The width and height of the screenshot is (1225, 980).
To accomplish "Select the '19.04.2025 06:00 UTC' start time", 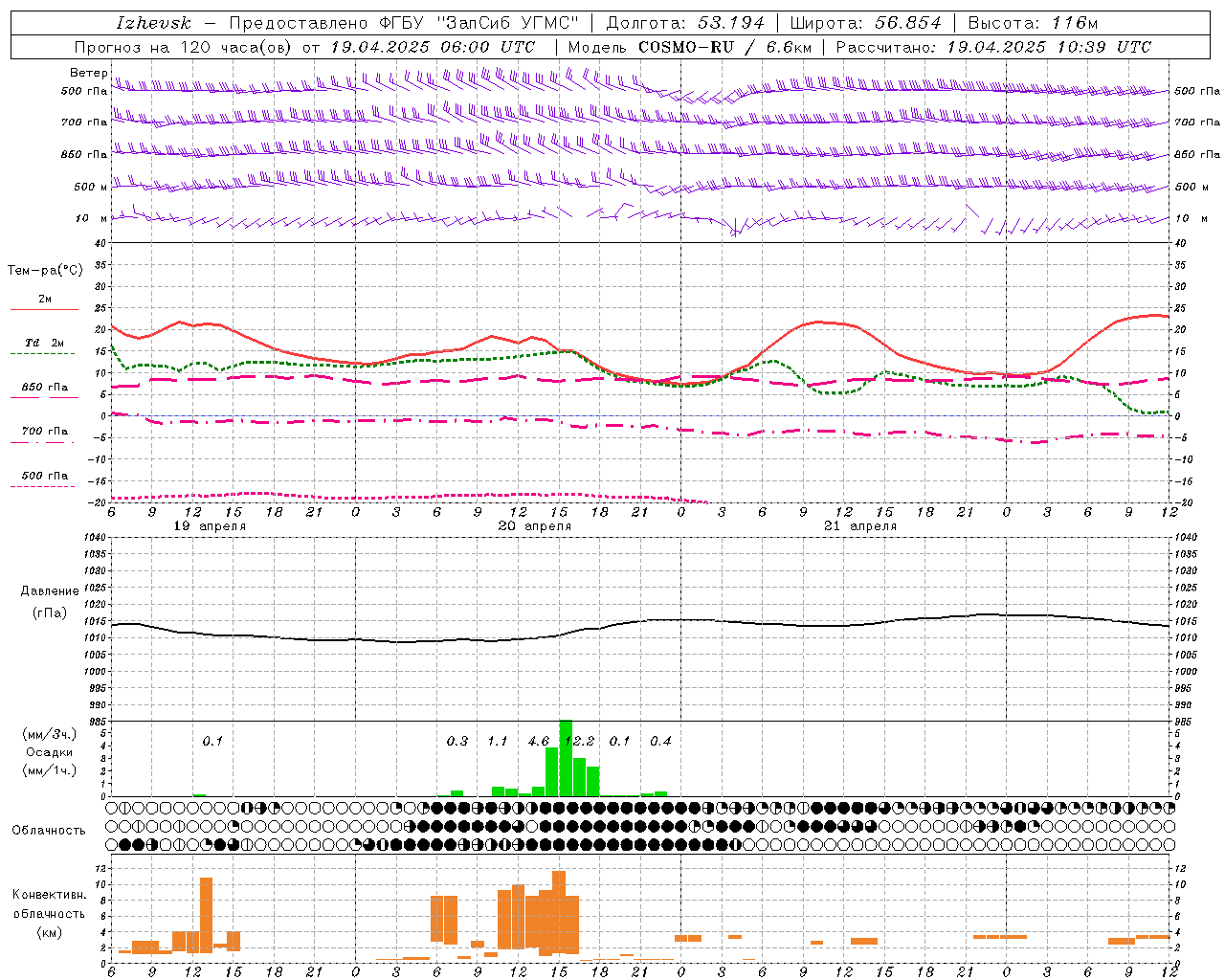I will point(433,47).
